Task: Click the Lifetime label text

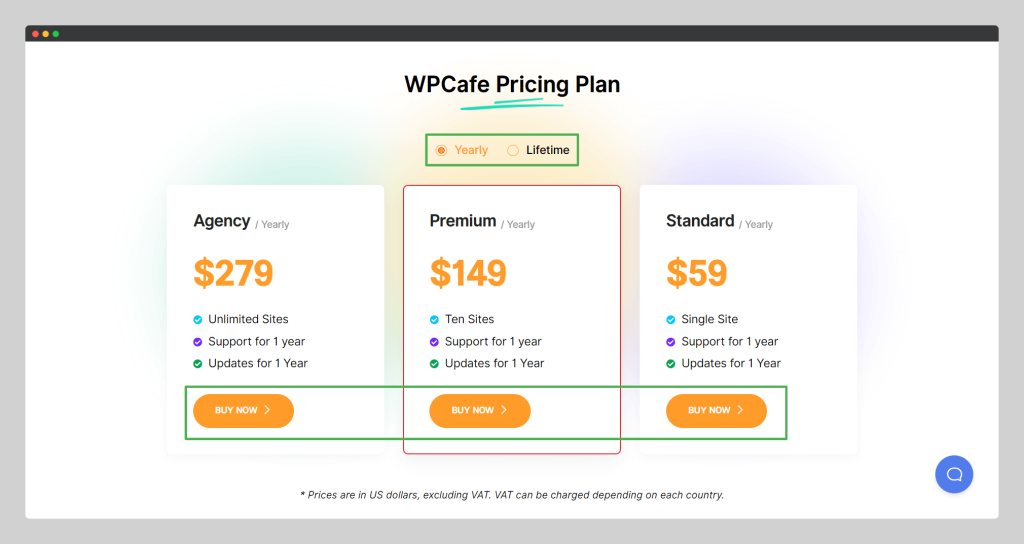Action: point(547,150)
